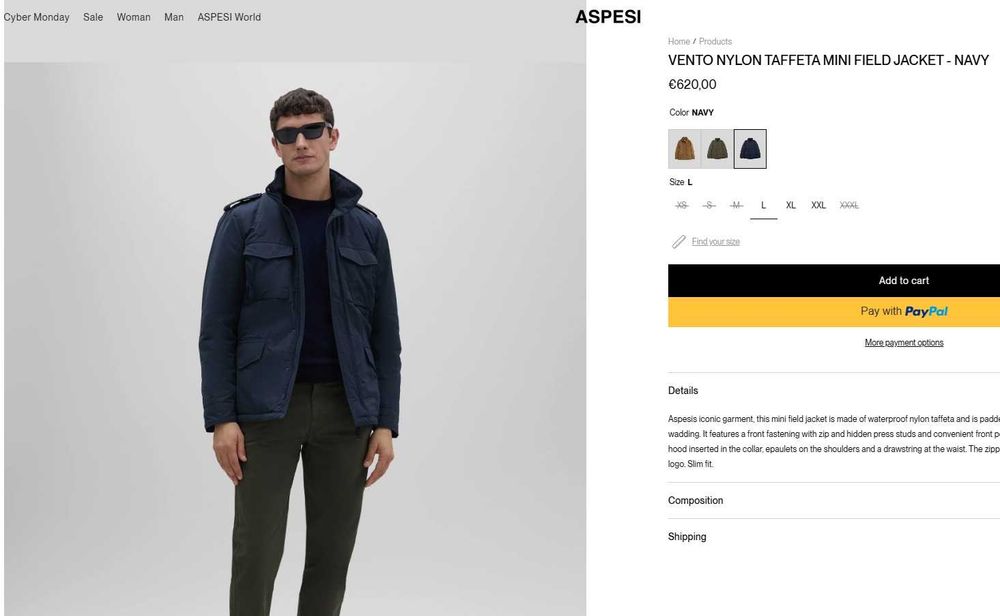The image size is (1000, 616).
Task: Open More payment options link
Action: [x=903, y=343]
